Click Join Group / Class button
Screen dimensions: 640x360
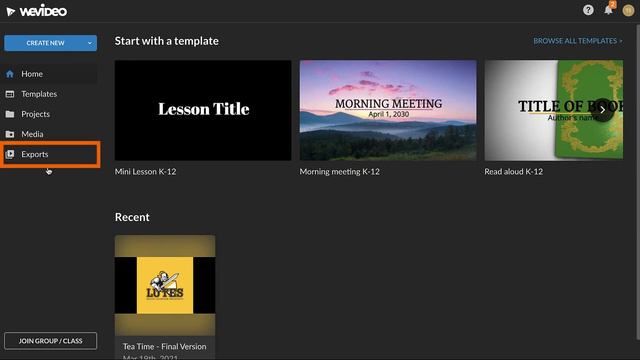51,341
